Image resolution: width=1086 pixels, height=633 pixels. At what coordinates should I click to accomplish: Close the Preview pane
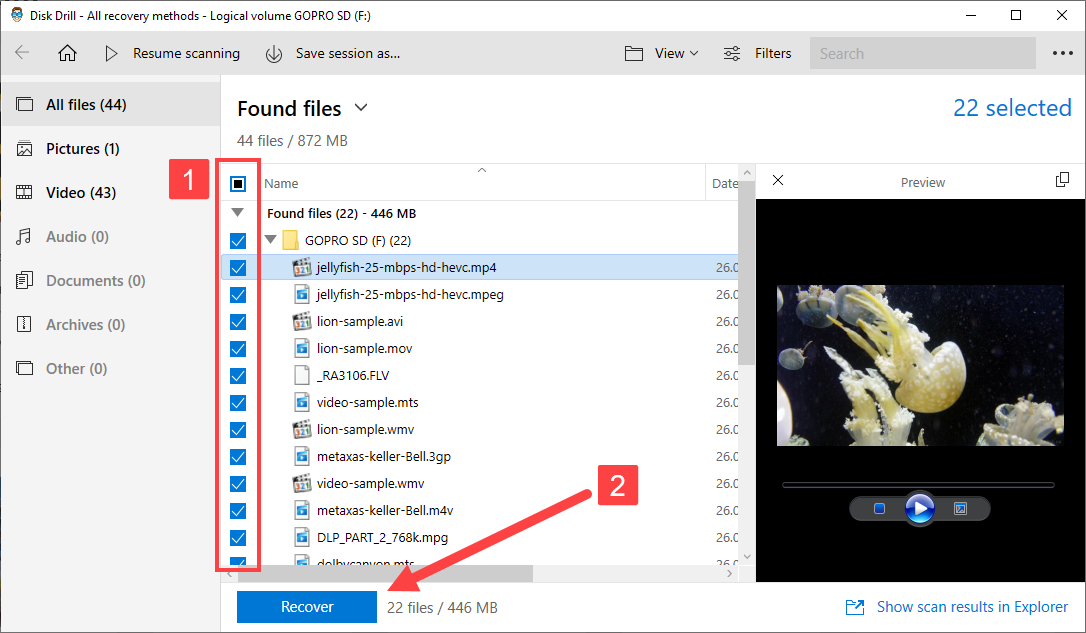click(x=778, y=180)
